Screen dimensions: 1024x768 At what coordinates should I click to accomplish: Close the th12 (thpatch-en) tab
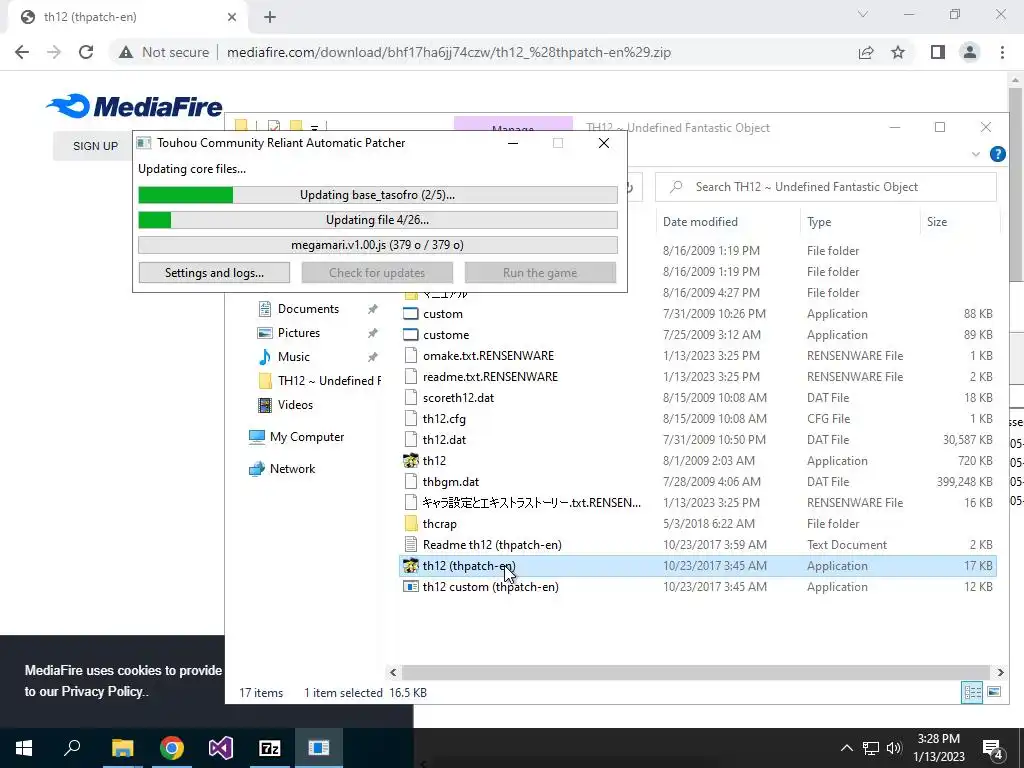click(x=232, y=17)
